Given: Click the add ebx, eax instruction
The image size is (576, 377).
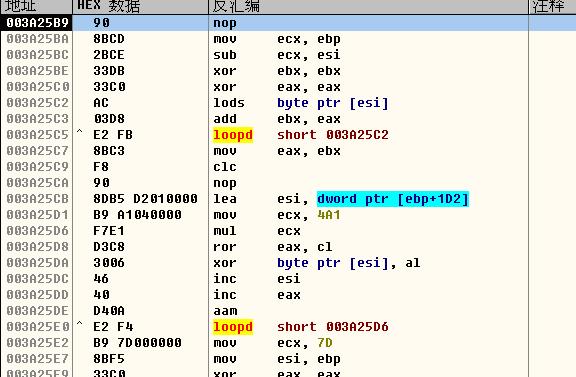Looking at the screenshot, I should click(x=277, y=119).
